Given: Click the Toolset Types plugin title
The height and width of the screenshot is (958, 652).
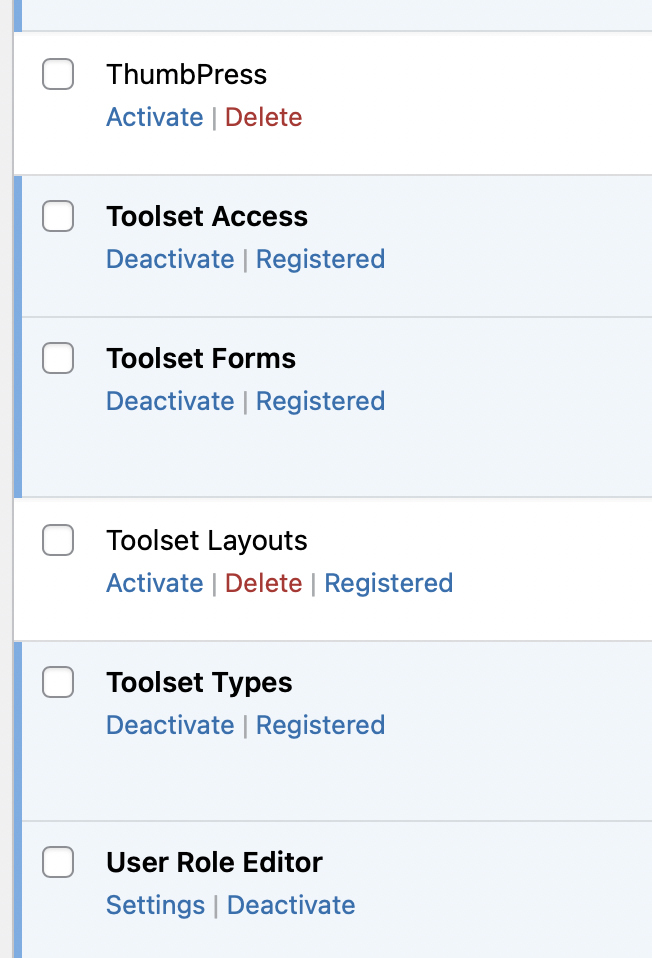Looking at the screenshot, I should coord(199,682).
